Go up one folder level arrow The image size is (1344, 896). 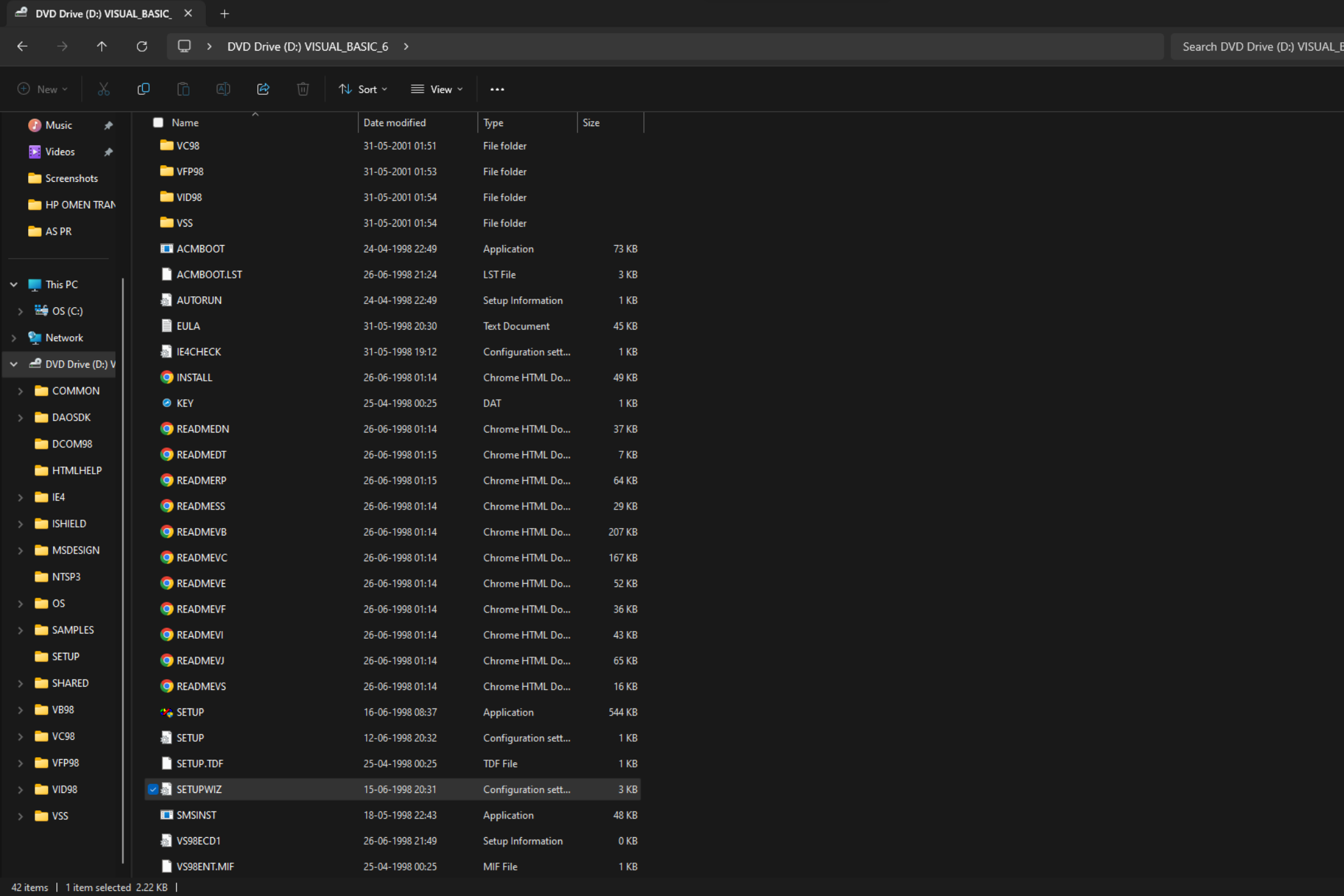click(x=102, y=46)
